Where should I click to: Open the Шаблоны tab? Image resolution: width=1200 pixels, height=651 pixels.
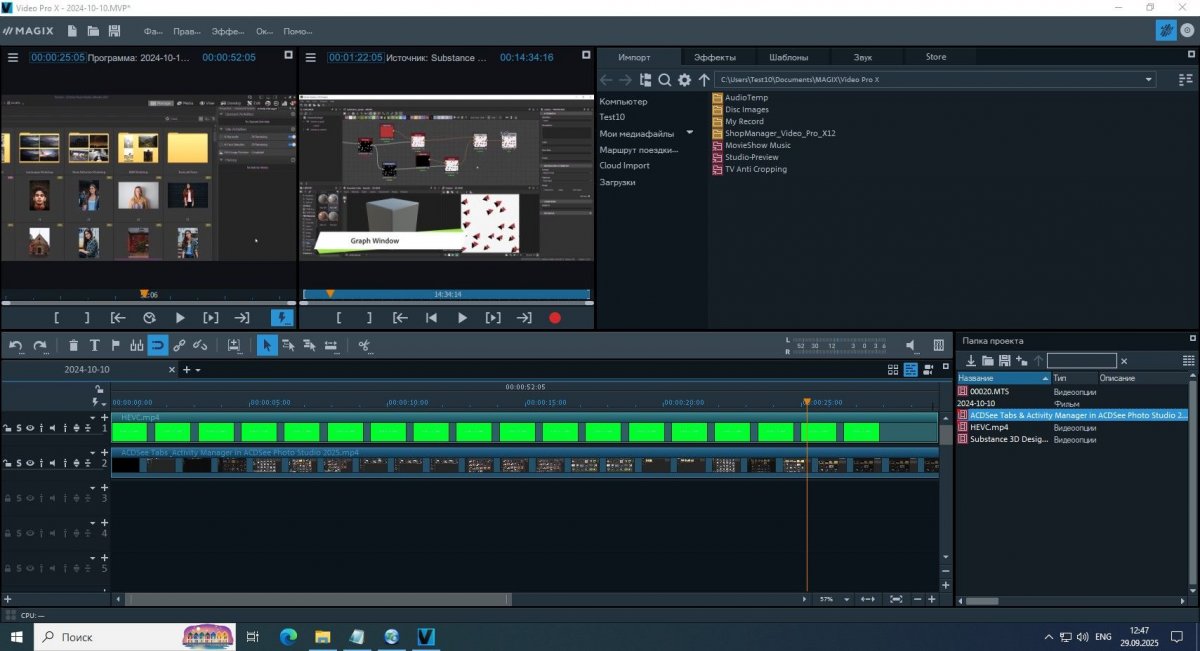pos(788,57)
